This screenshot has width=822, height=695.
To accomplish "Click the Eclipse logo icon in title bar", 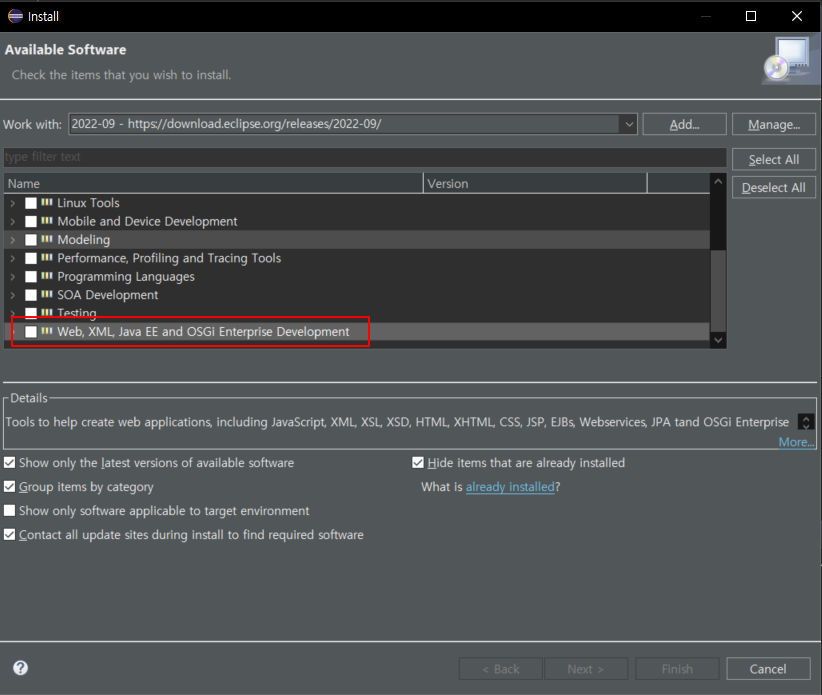I will pos(15,16).
